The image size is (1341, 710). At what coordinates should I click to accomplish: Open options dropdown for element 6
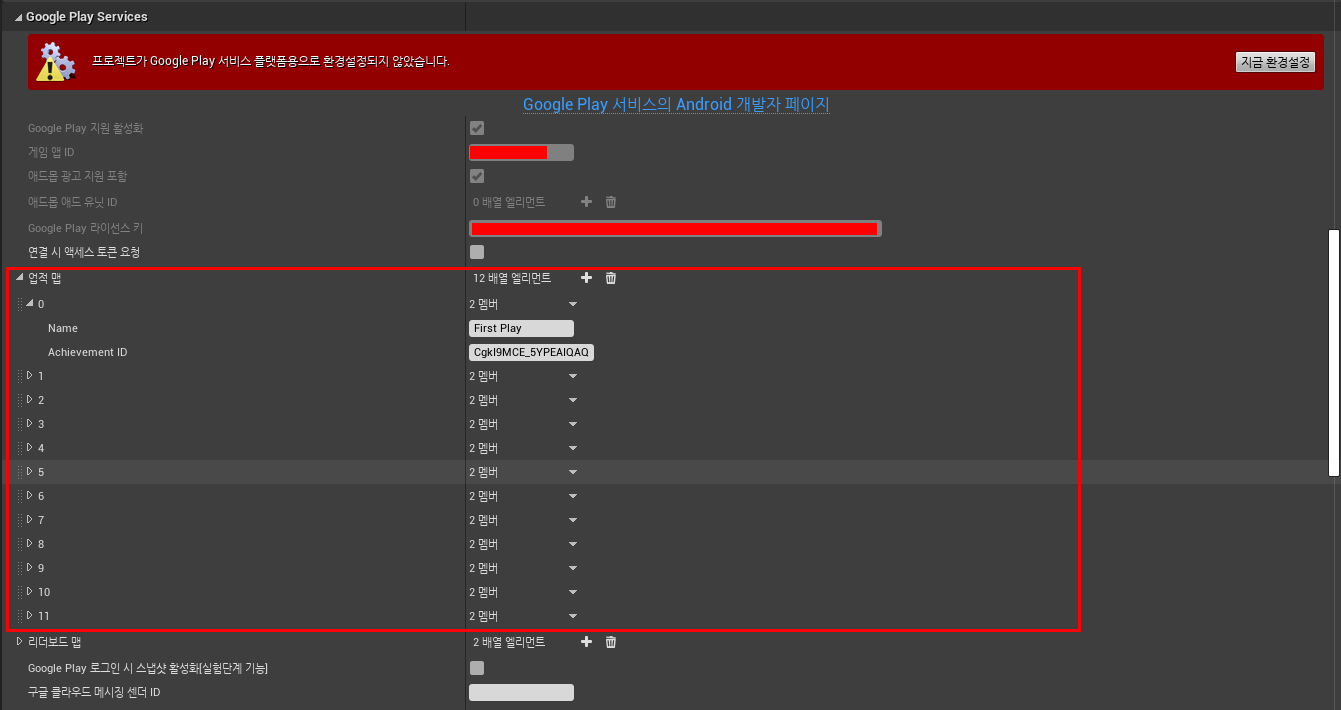573,496
